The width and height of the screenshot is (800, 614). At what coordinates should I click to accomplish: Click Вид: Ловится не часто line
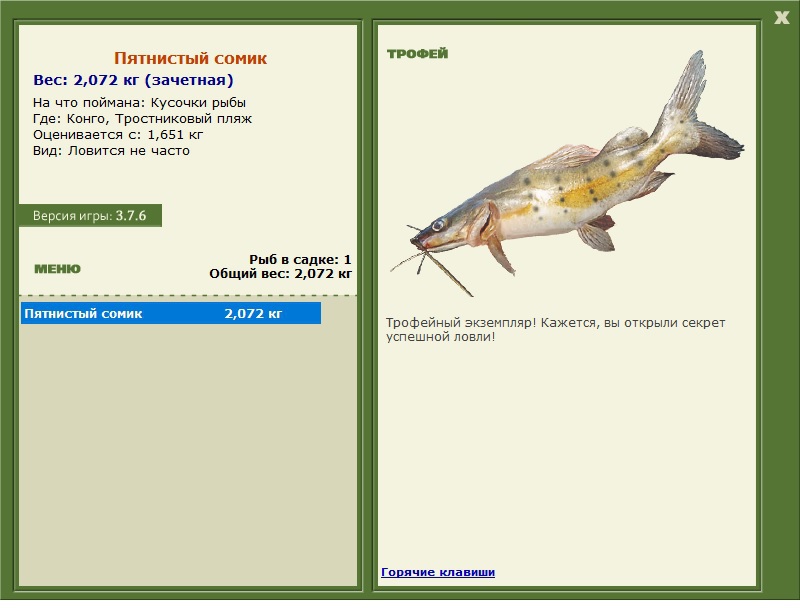point(111,151)
